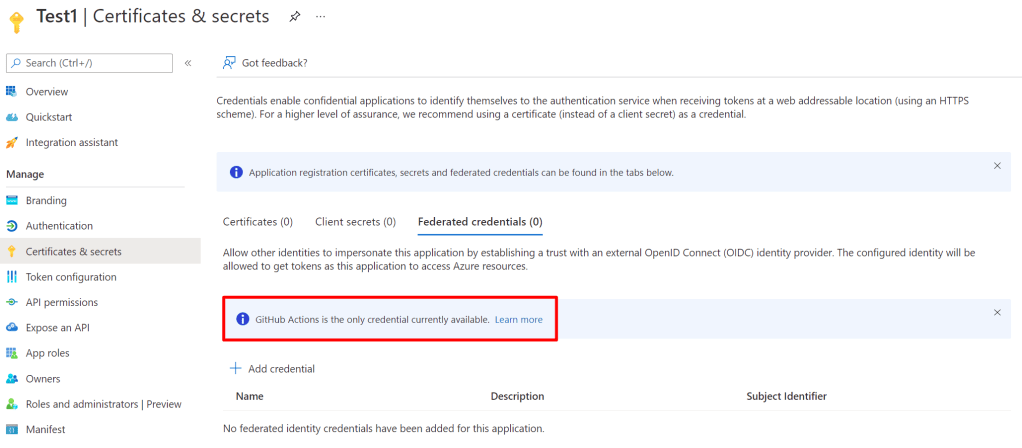Viewport: 1022px width, 448px height.
Task: Open Overview in the sidebar
Action: [x=46, y=91]
